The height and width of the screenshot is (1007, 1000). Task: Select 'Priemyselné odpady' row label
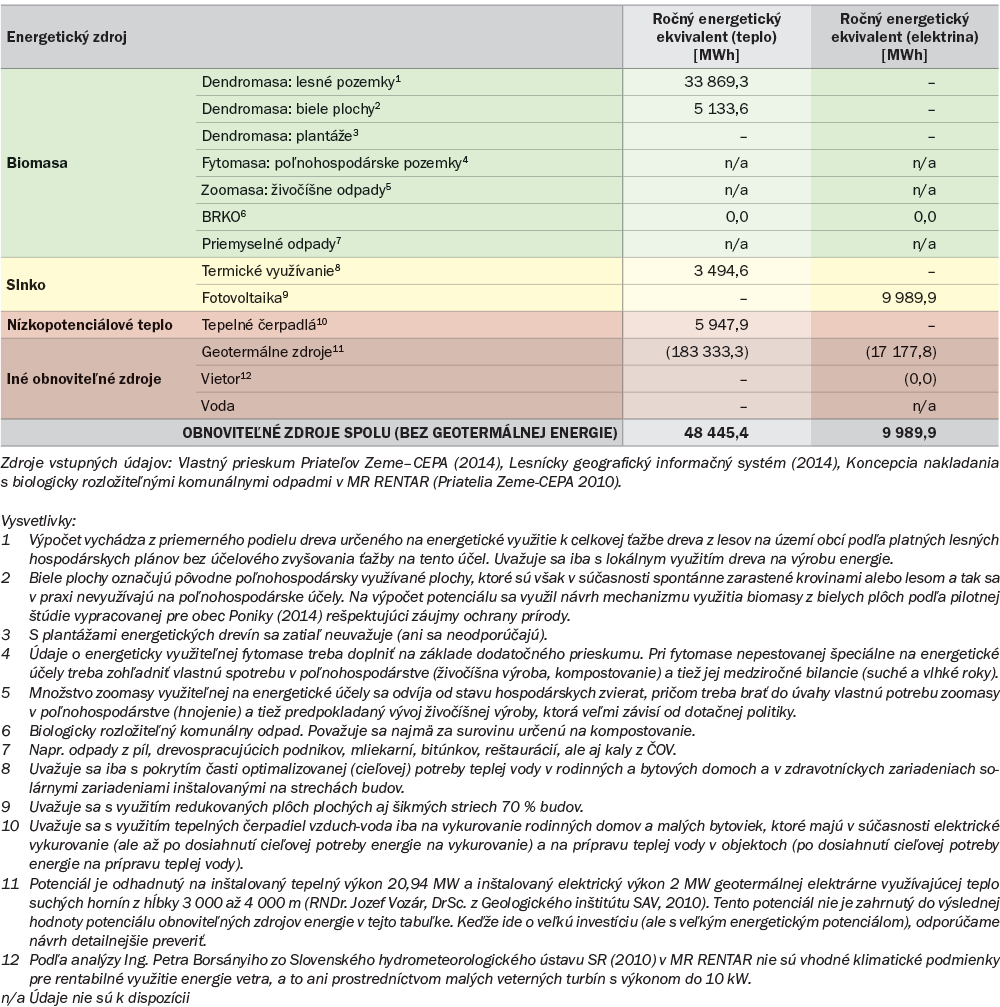tap(271, 243)
